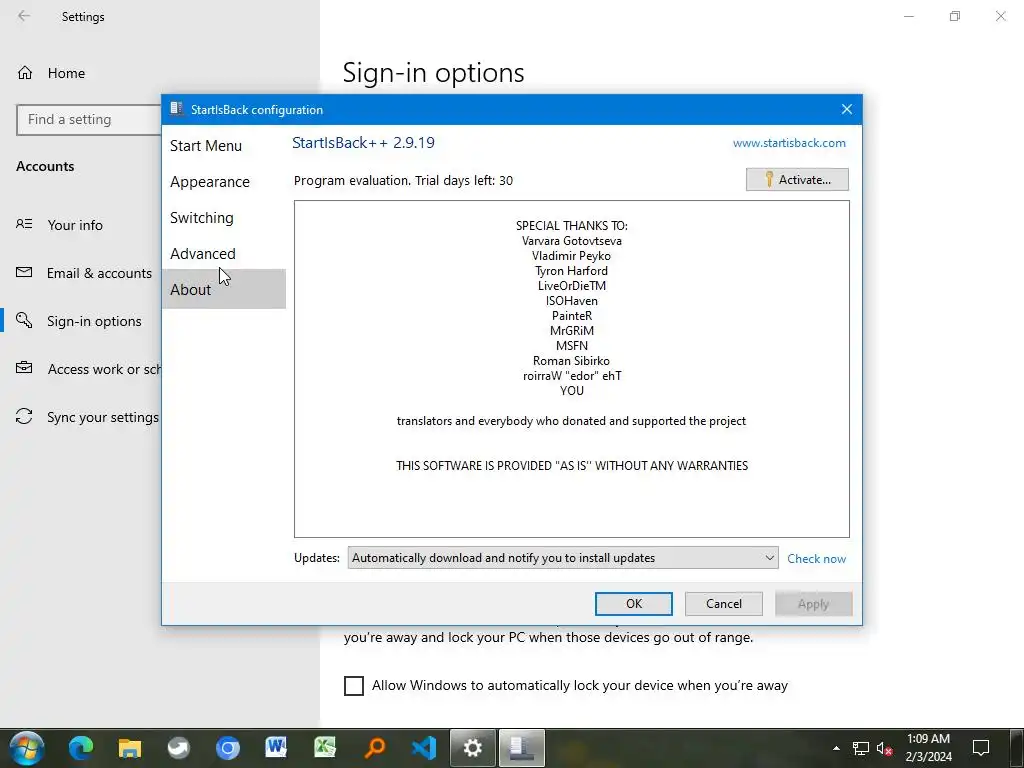Image resolution: width=1024 pixels, height=768 pixels.
Task: Click the StartIsBack title bar icon
Action: click(x=176, y=109)
